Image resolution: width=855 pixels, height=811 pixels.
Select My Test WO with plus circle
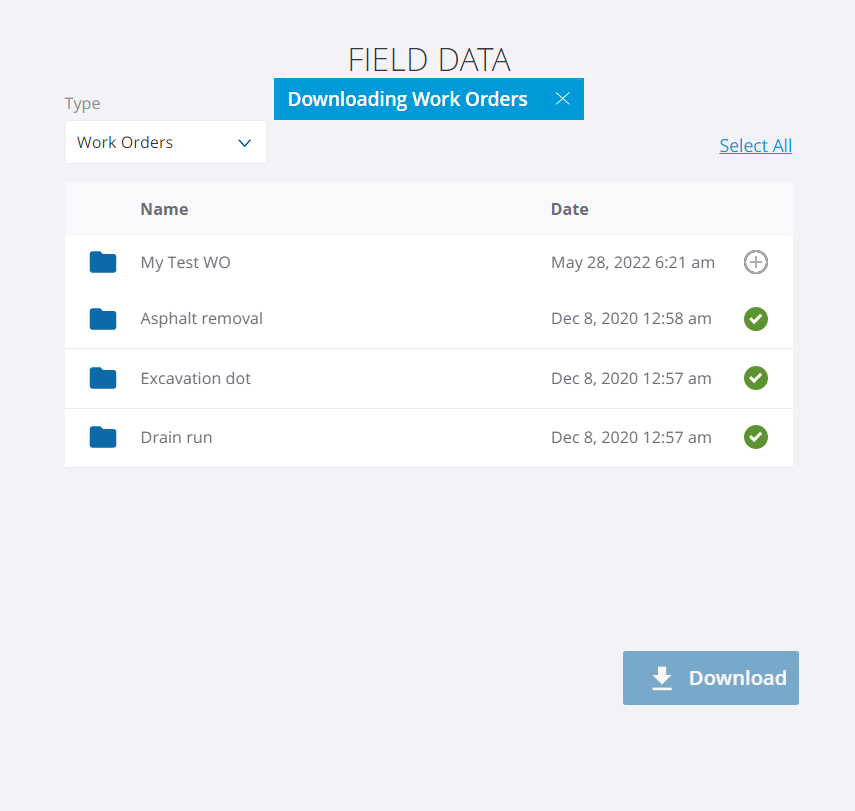coord(756,262)
